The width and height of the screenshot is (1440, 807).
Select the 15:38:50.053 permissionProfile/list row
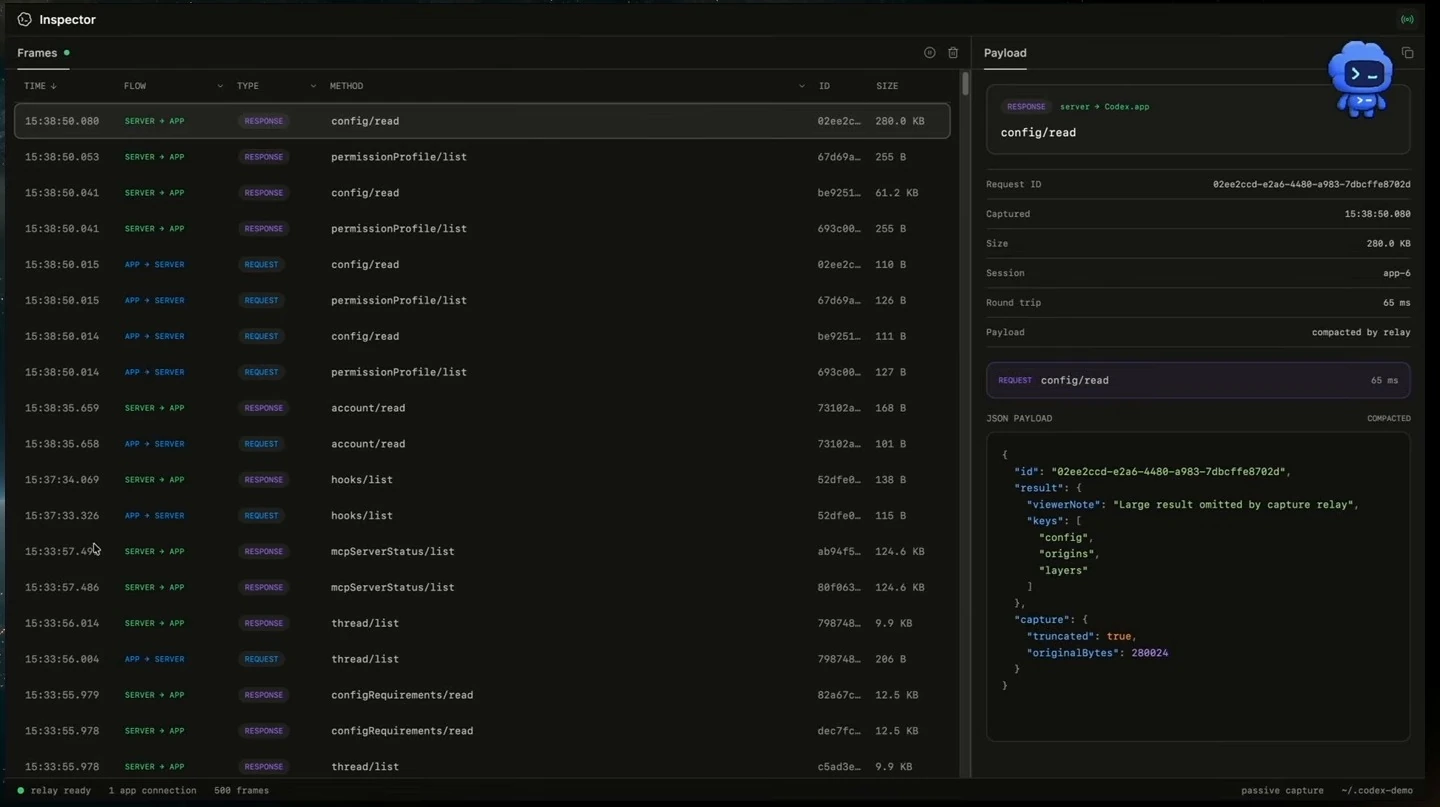[x=482, y=157]
